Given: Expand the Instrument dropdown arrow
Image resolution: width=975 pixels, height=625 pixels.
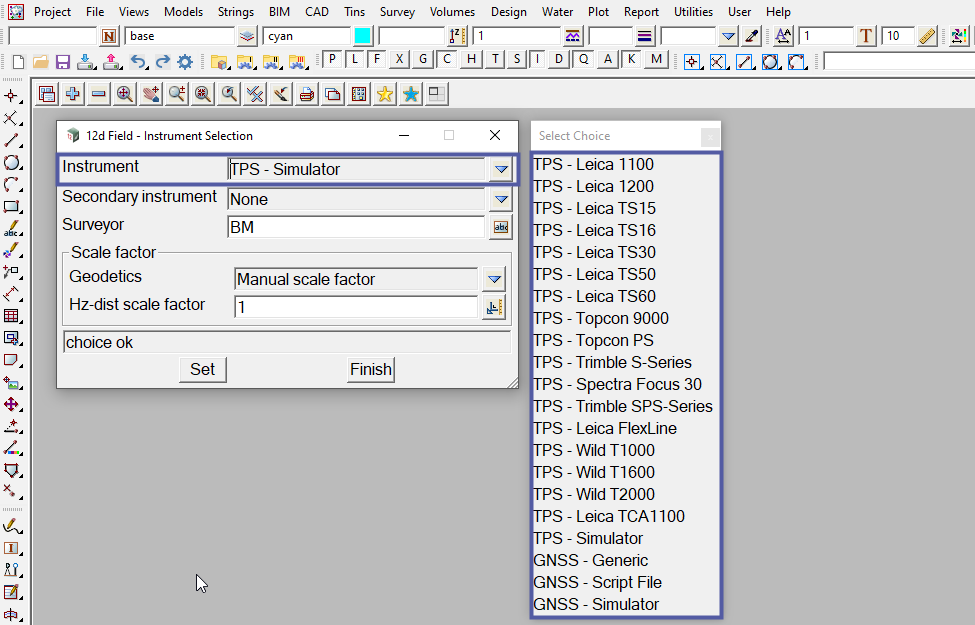Looking at the screenshot, I should click(501, 170).
